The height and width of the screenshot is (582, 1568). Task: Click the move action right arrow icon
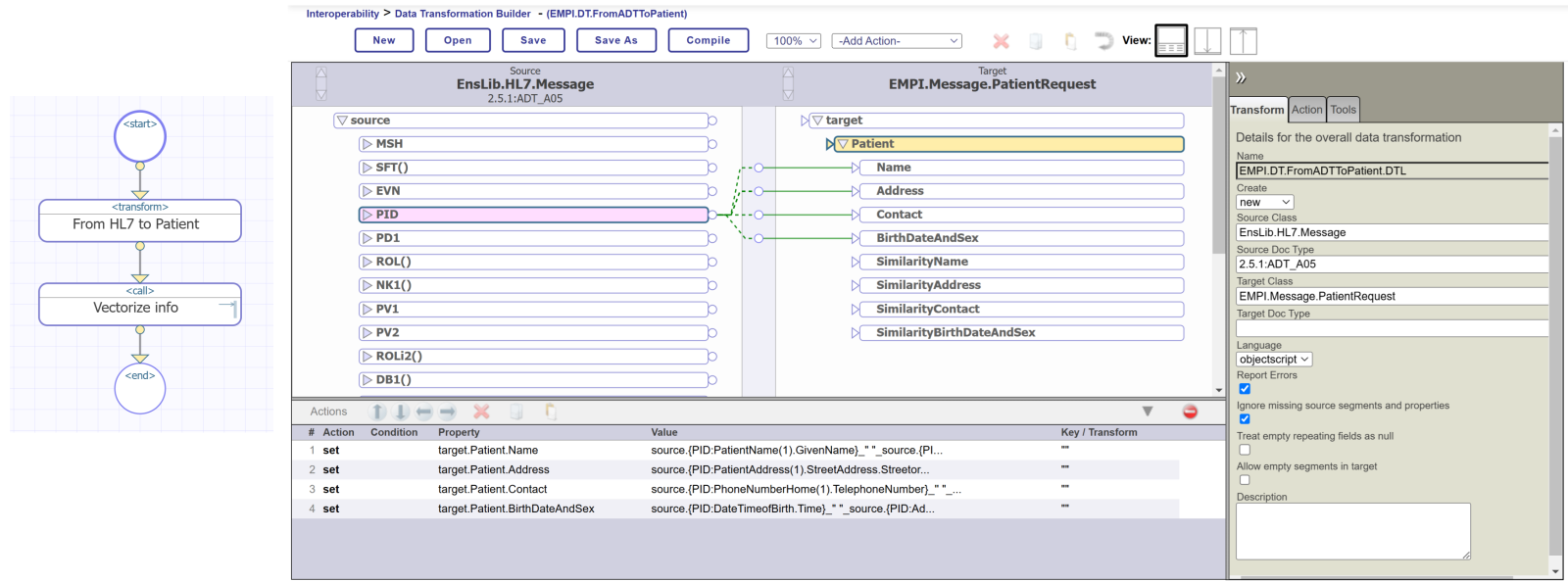coord(448,412)
